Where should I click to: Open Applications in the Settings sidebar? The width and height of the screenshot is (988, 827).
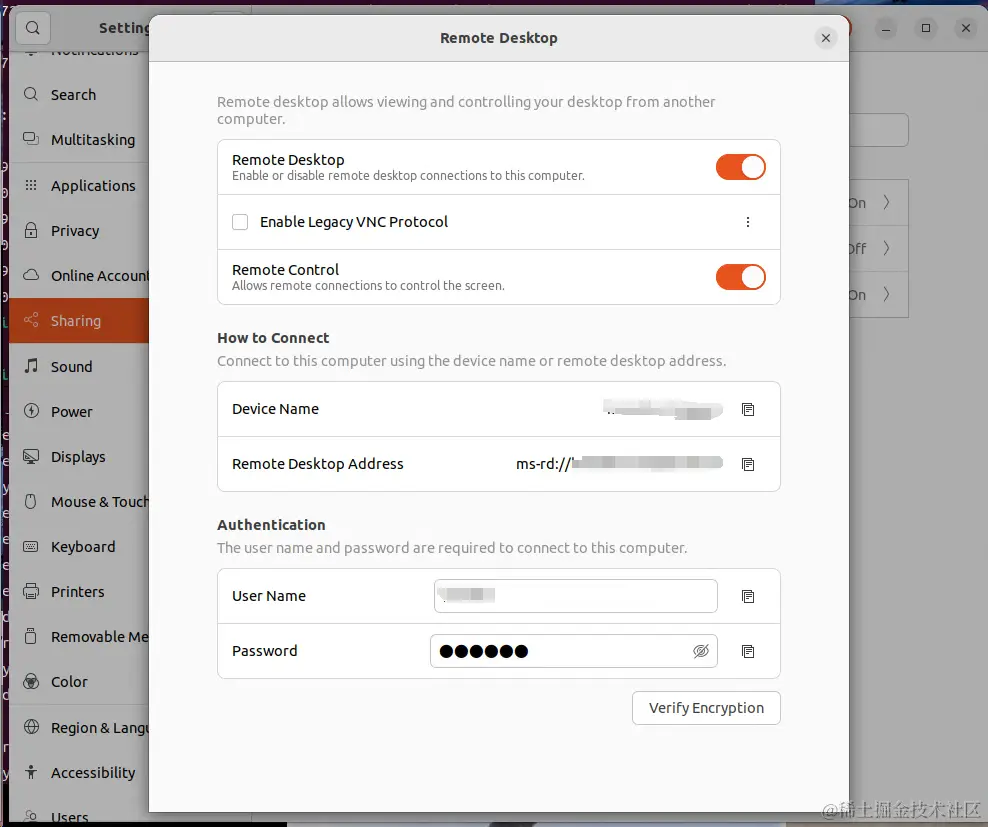tap(79, 185)
